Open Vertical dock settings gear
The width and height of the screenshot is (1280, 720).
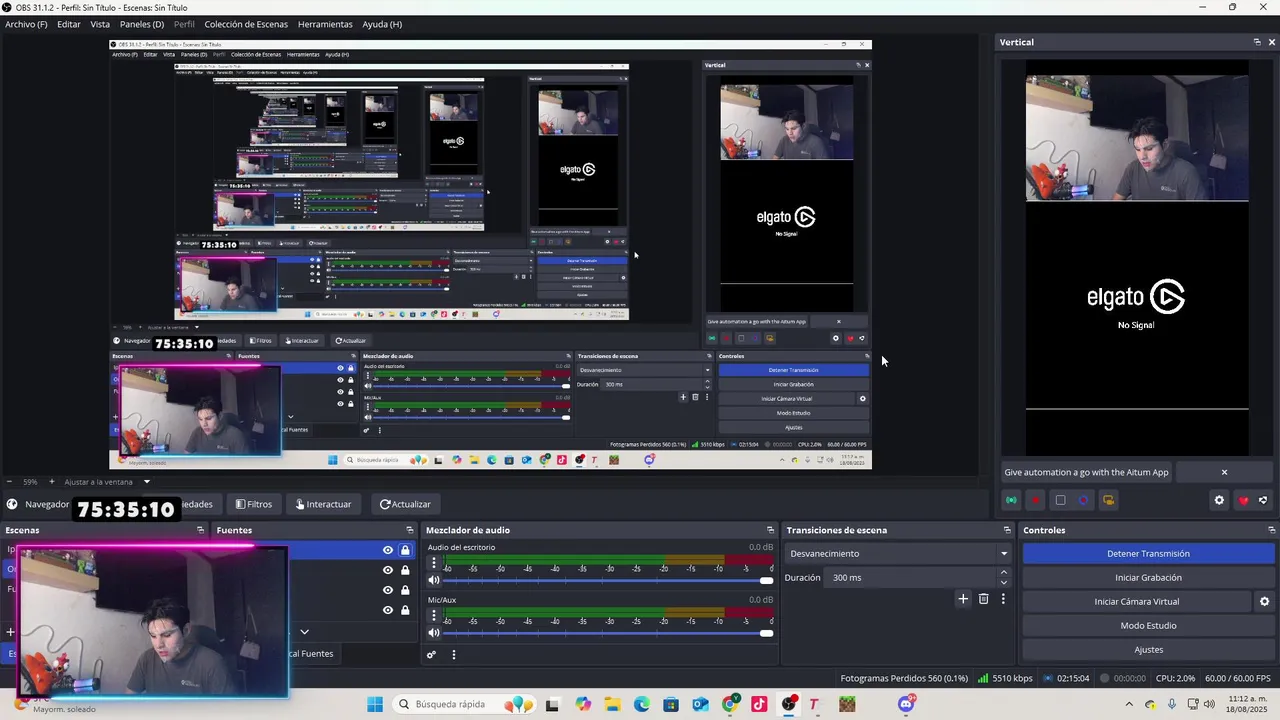coord(1219,500)
